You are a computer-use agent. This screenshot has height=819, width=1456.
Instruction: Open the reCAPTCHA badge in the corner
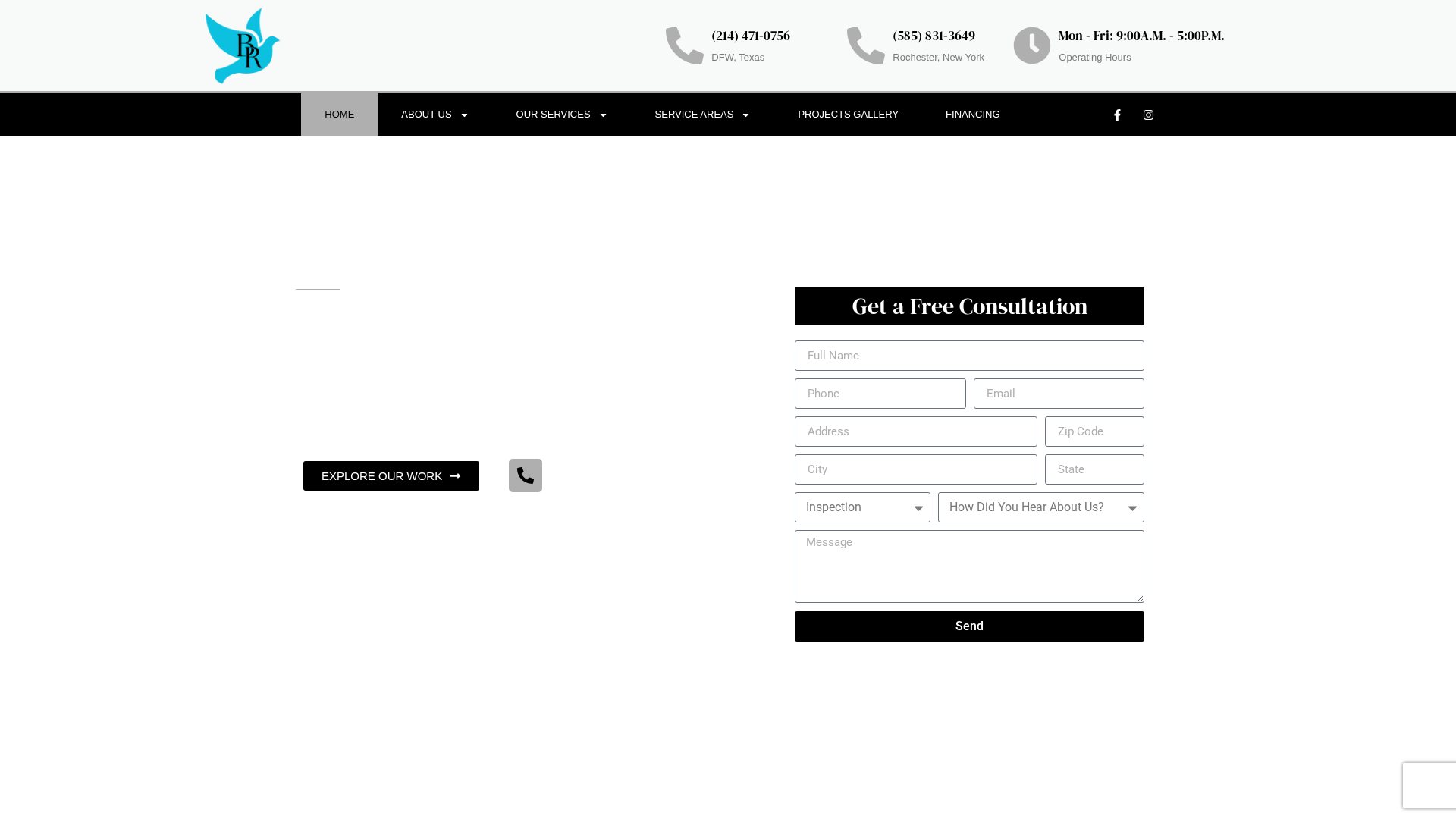(1429, 786)
